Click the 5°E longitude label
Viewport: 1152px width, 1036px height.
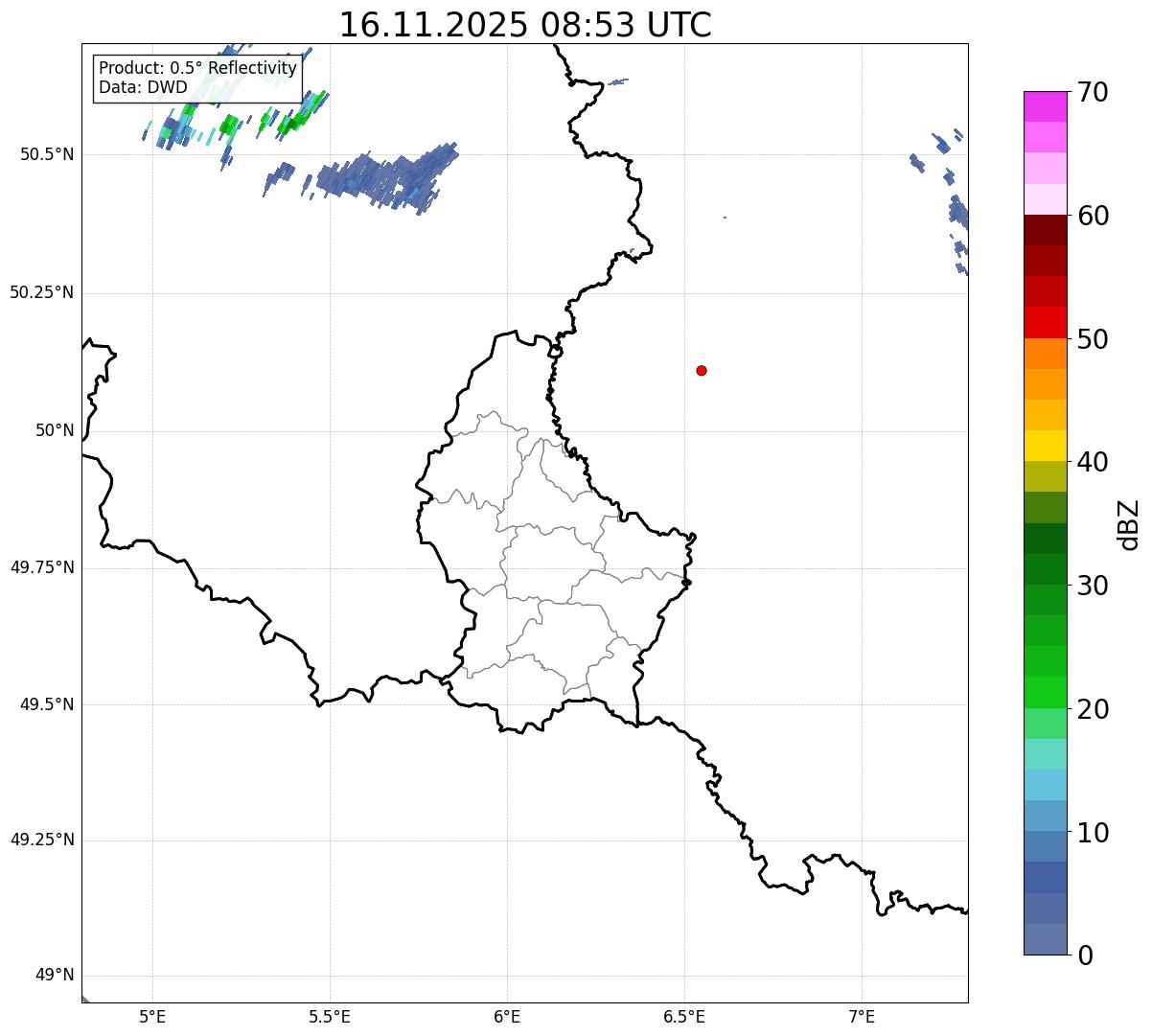pos(152,1017)
